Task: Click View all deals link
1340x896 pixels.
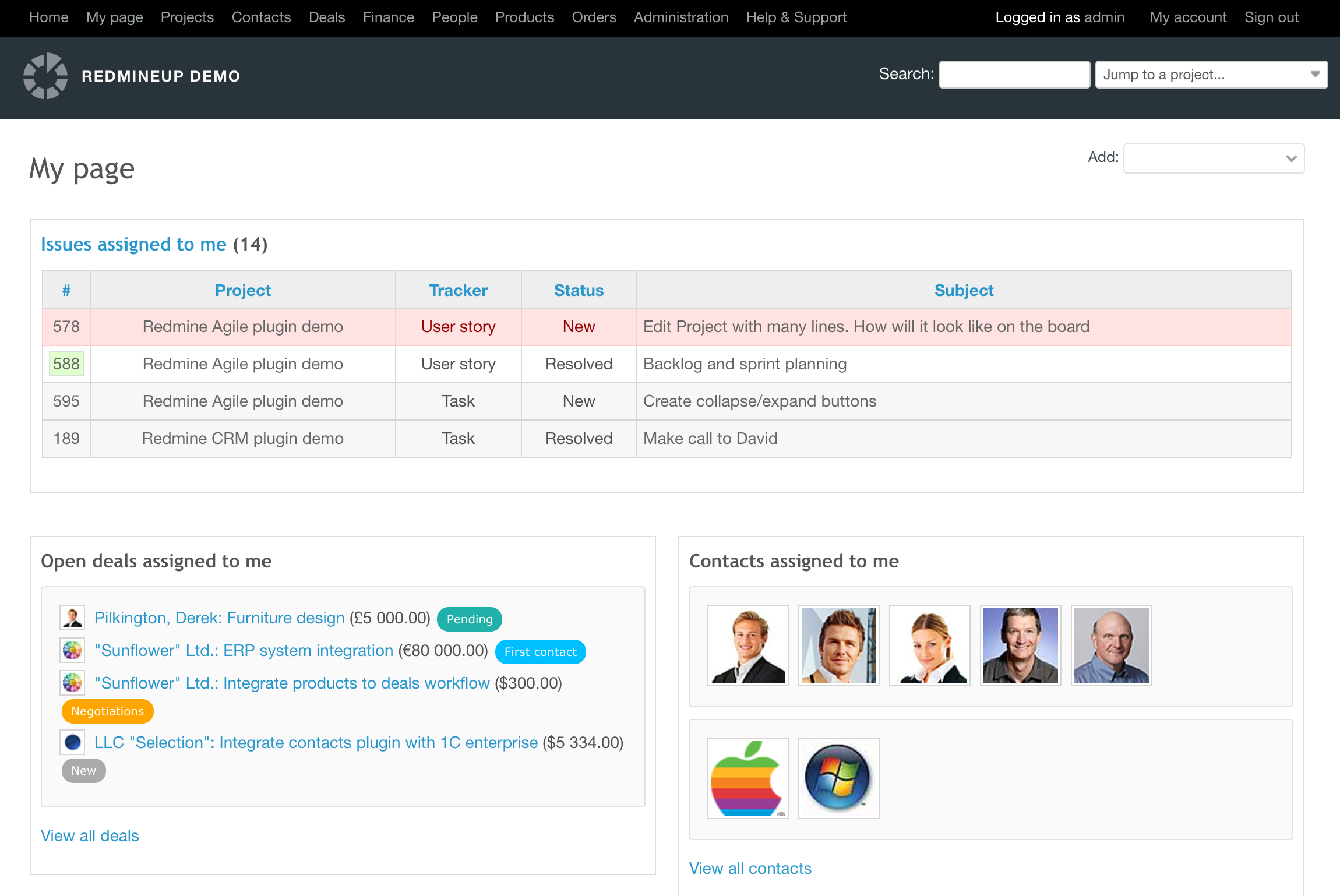Action: tap(90, 835)
